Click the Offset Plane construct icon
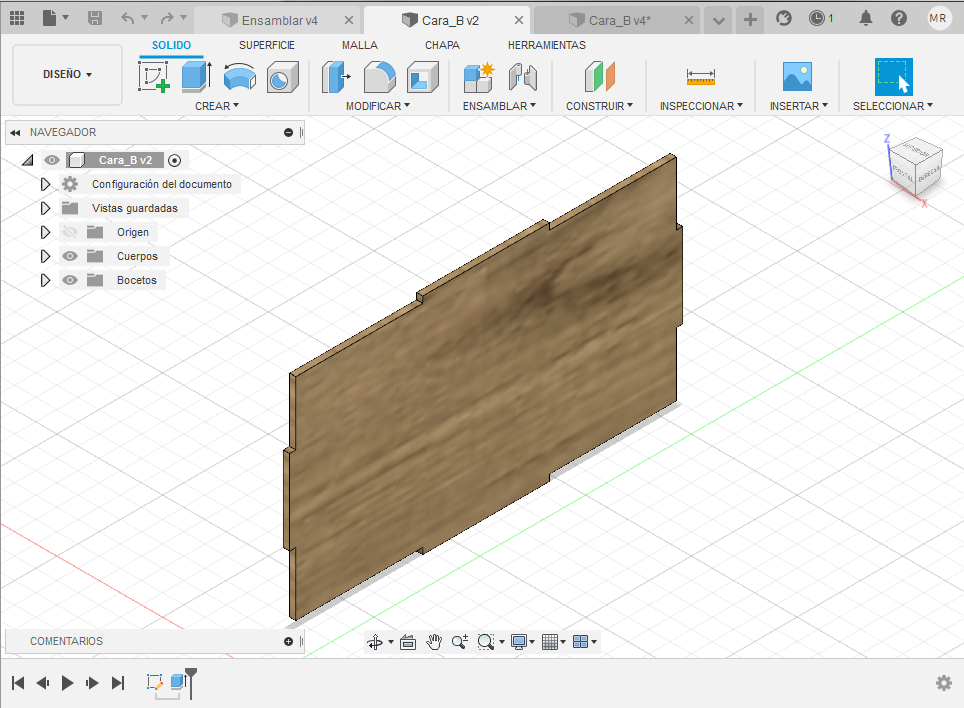This screenshot has height=708, width=964. (599, 77)
